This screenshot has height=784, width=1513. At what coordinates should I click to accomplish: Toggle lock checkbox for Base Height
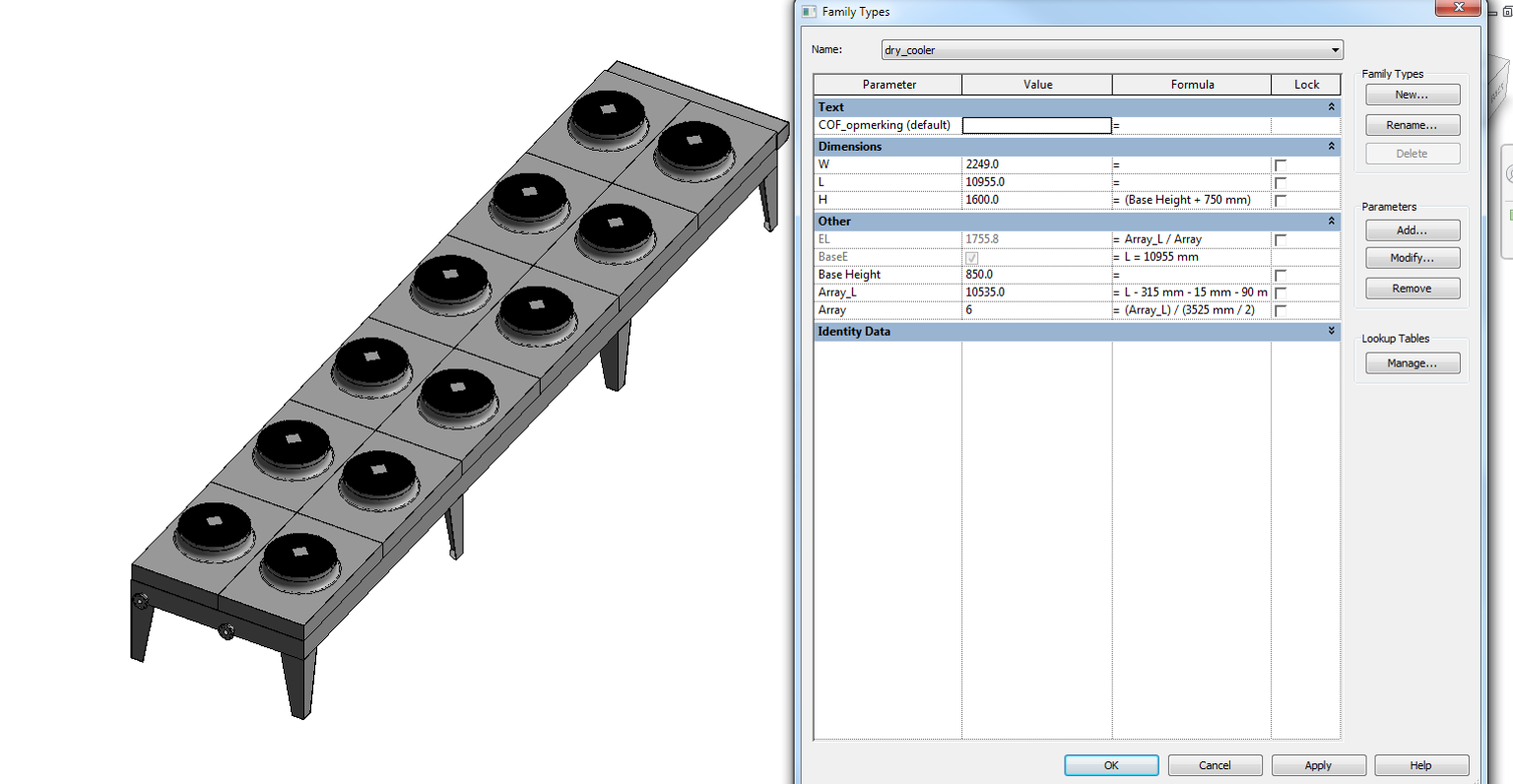[1281, 276]
